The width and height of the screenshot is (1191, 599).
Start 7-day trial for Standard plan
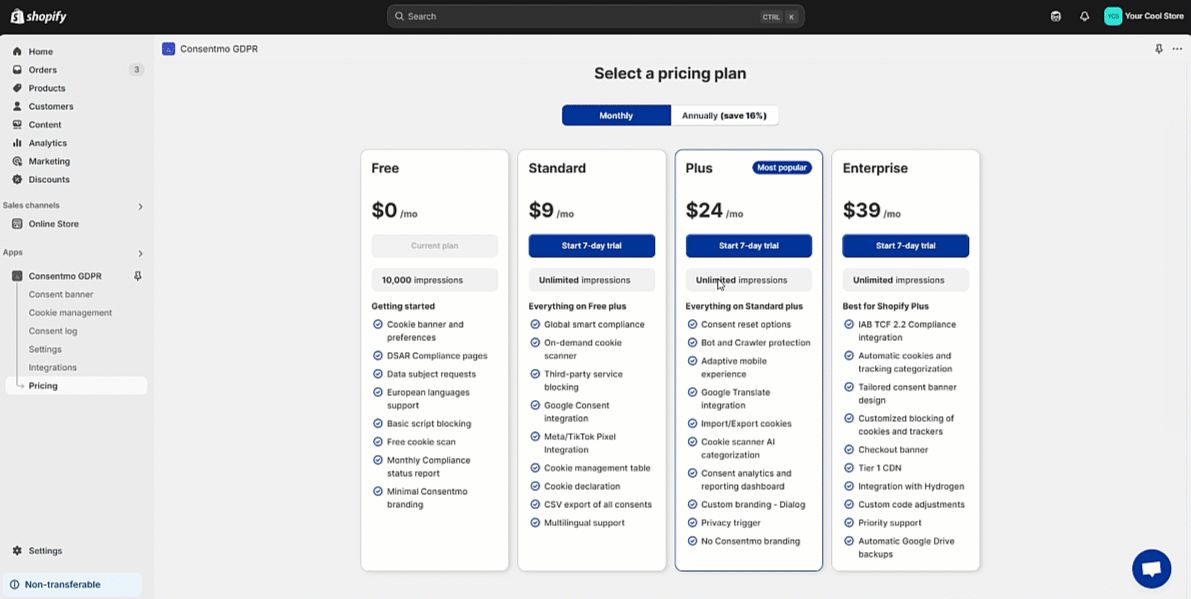coord(591,246)
